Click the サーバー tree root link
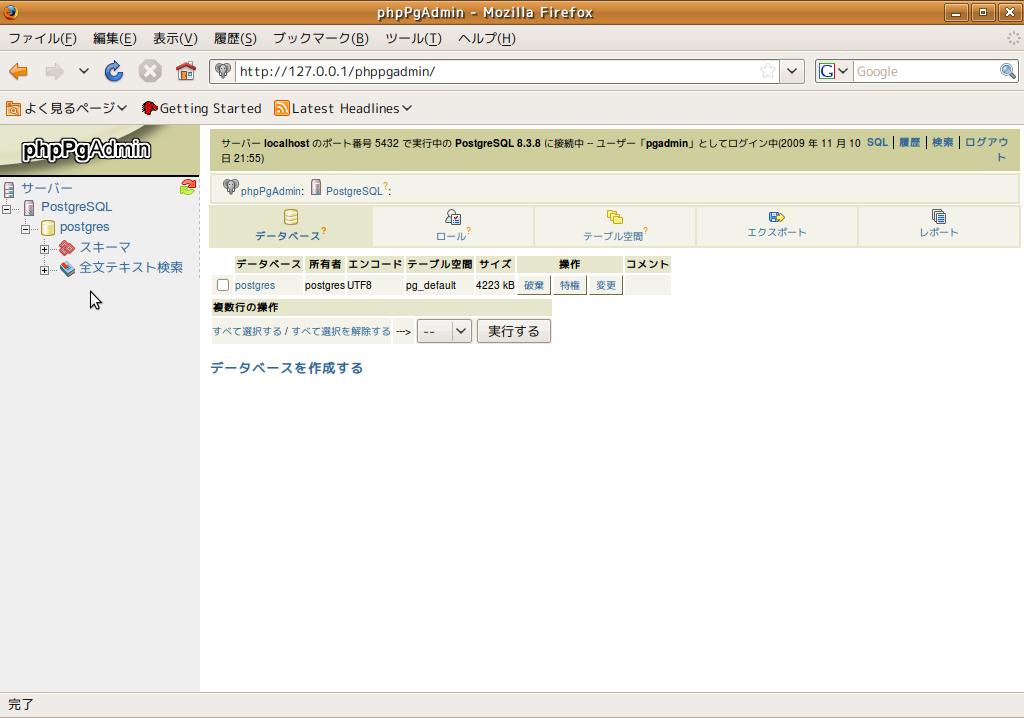 [x=47, y=188]
